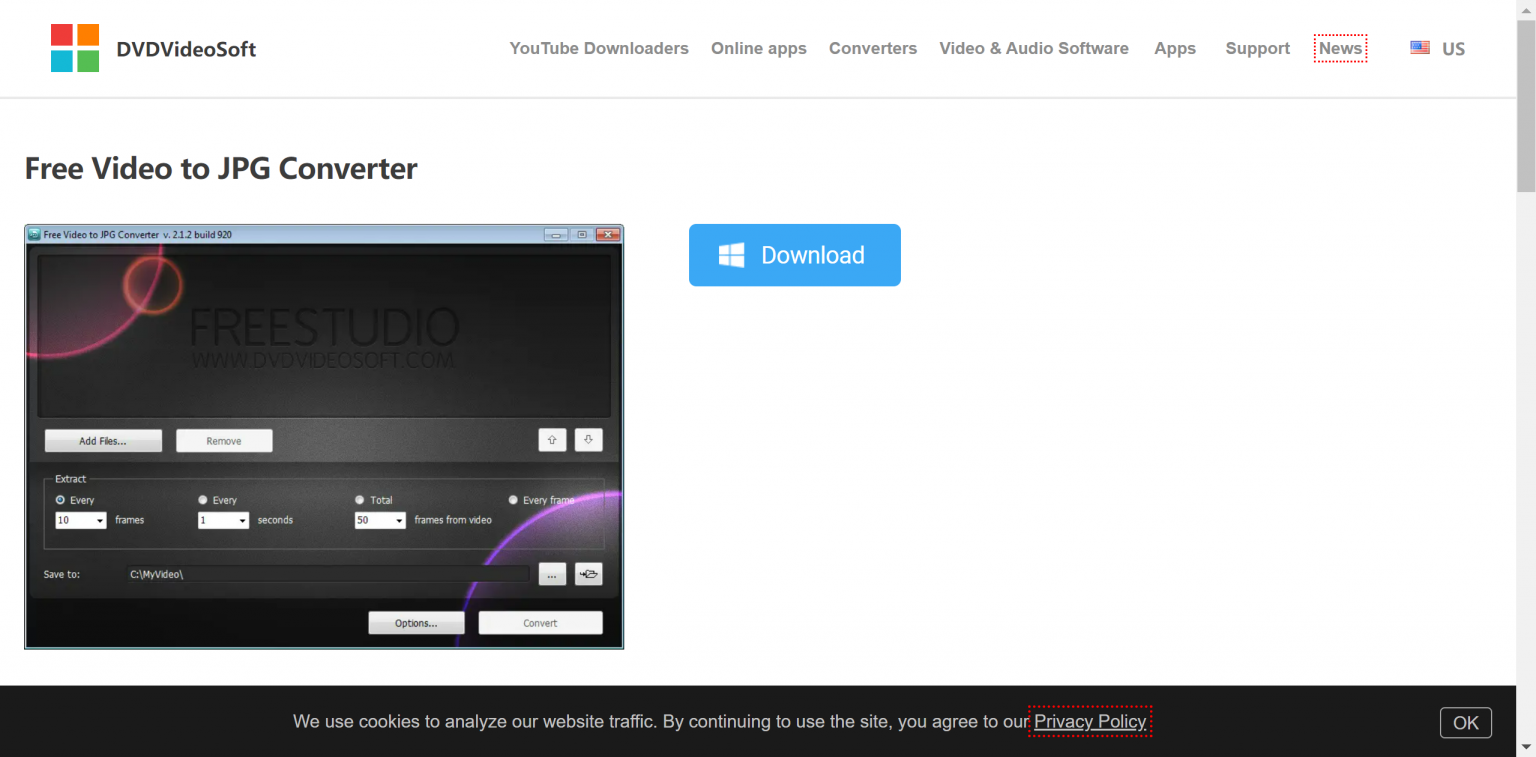The image size is (1536, 757).
Task: Click the US flag icon
Action: (x=1419, y=48)
